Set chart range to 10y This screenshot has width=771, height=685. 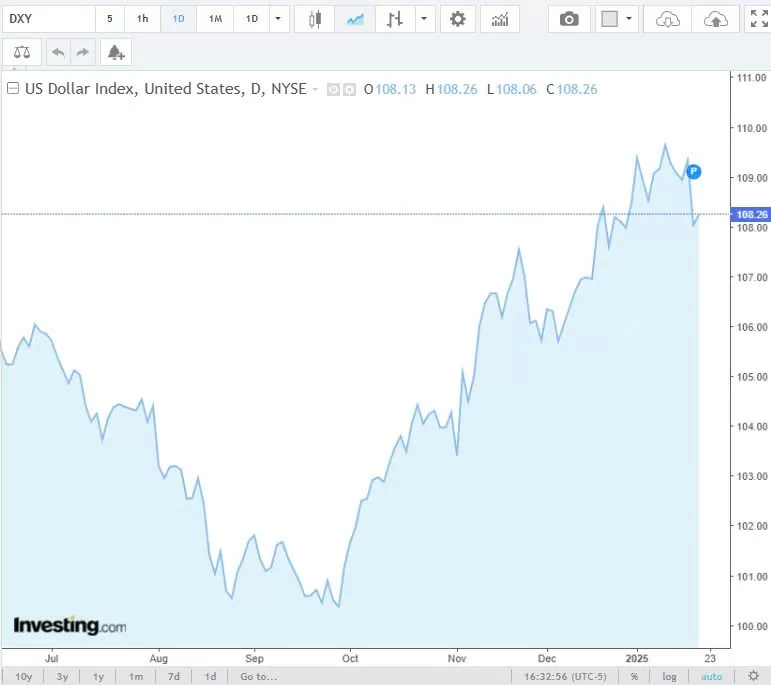(x=23, y=677)
